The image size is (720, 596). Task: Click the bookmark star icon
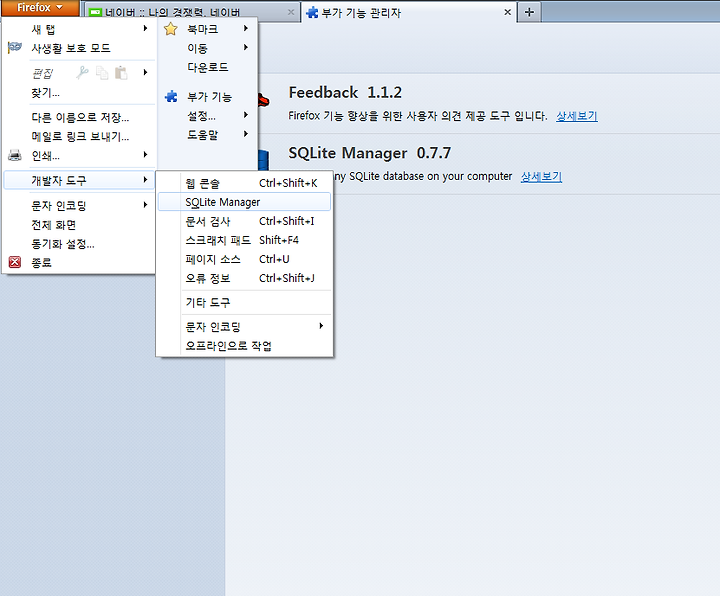point(171,29)
